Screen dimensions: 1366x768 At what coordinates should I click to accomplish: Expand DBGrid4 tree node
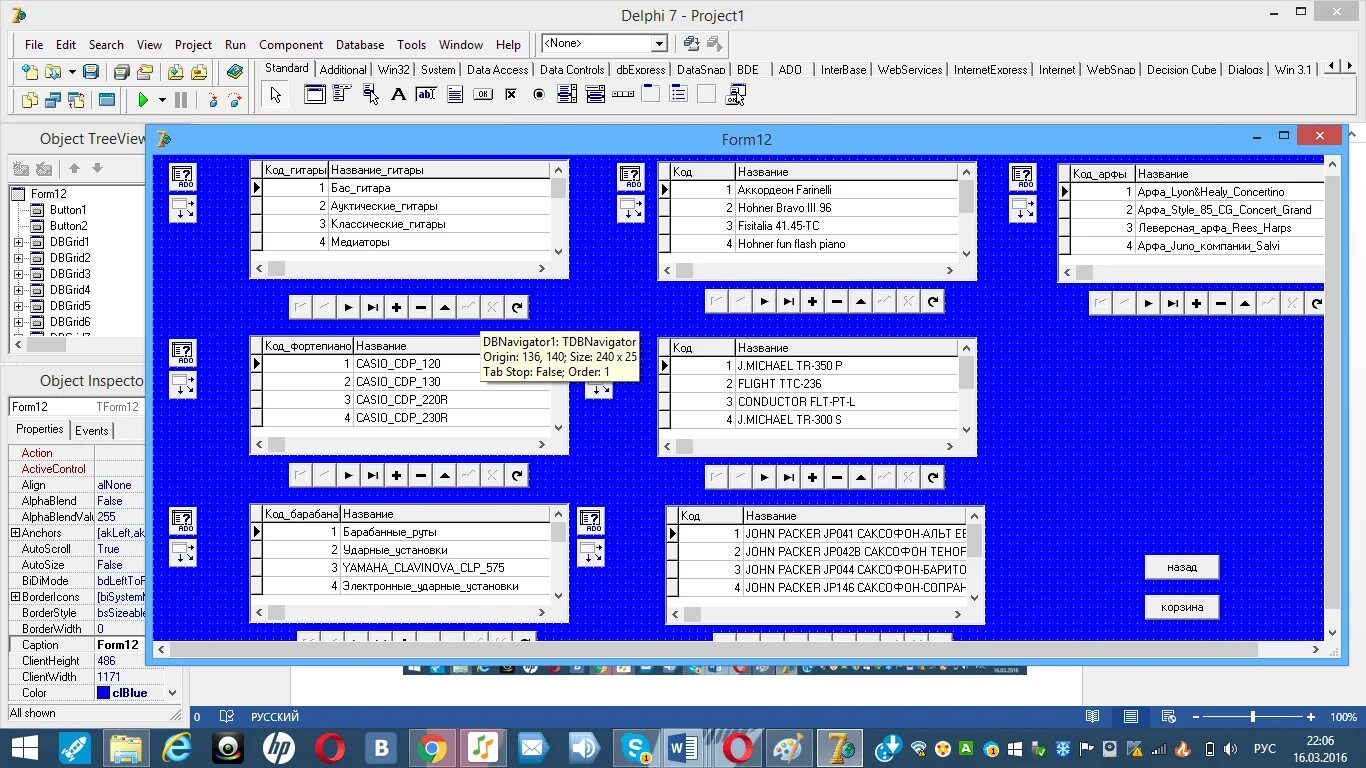[18, 290]
